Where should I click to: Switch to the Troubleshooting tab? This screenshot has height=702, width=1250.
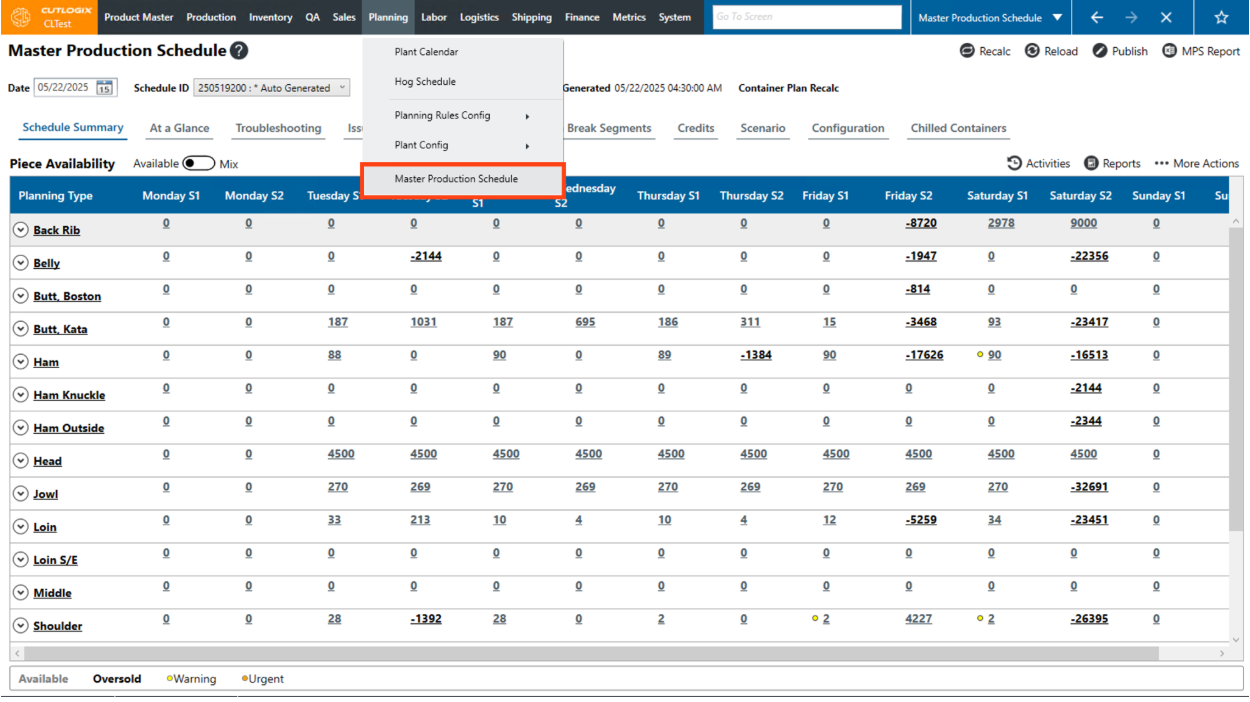(x=278, y=128)
